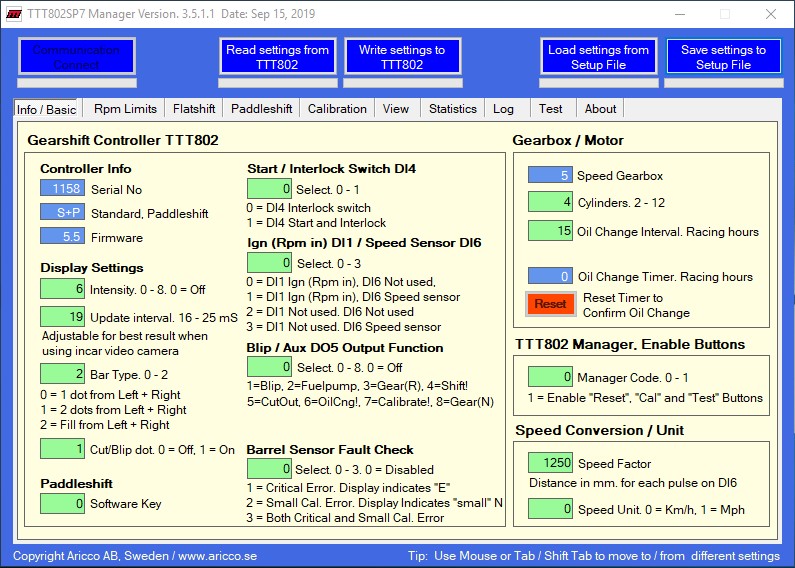The height and width of the screenshot is (568, 795).
Task: Click the Speed Gearbox field showing 5
Action: [x=550, y=175]
